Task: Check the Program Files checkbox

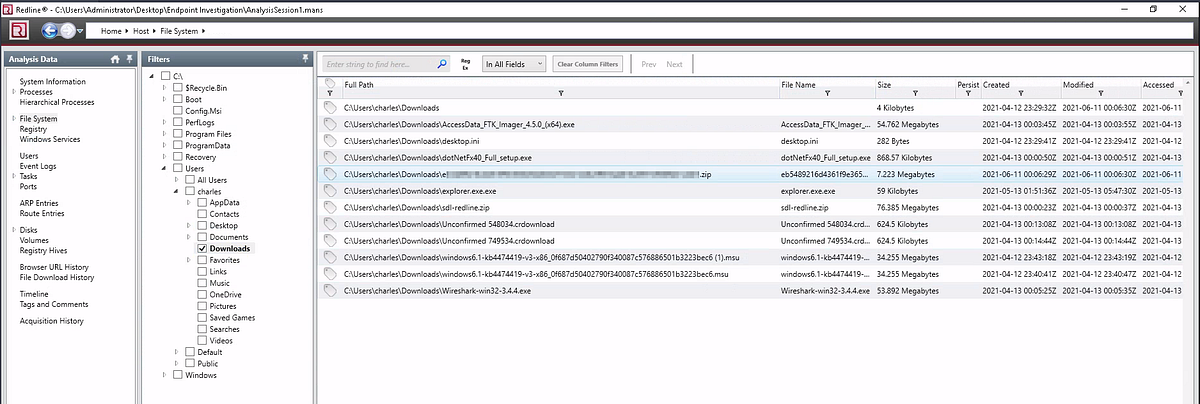Action: pyautogui.click(x=178, y=134)
